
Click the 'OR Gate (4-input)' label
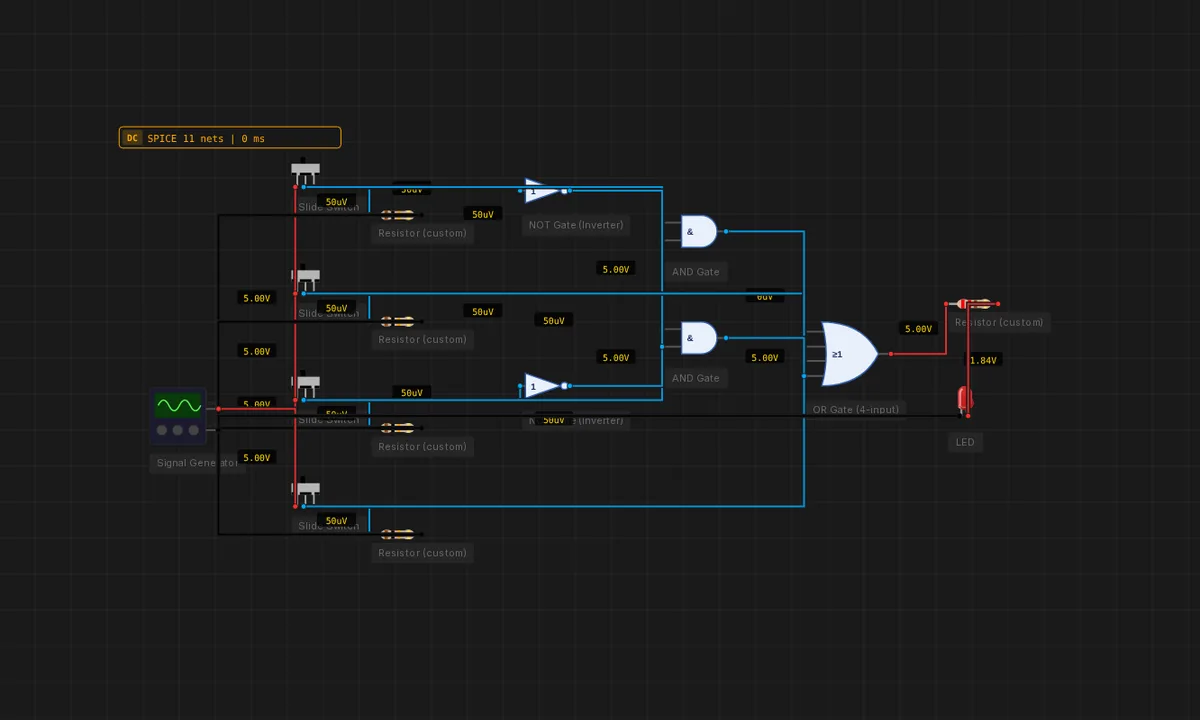coord(855,410)
